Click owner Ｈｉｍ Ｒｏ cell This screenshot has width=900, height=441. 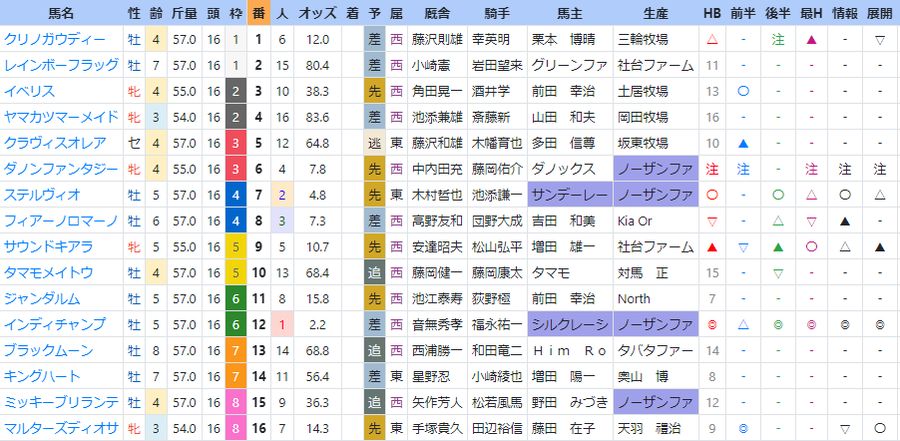click(x=570, y=350)
